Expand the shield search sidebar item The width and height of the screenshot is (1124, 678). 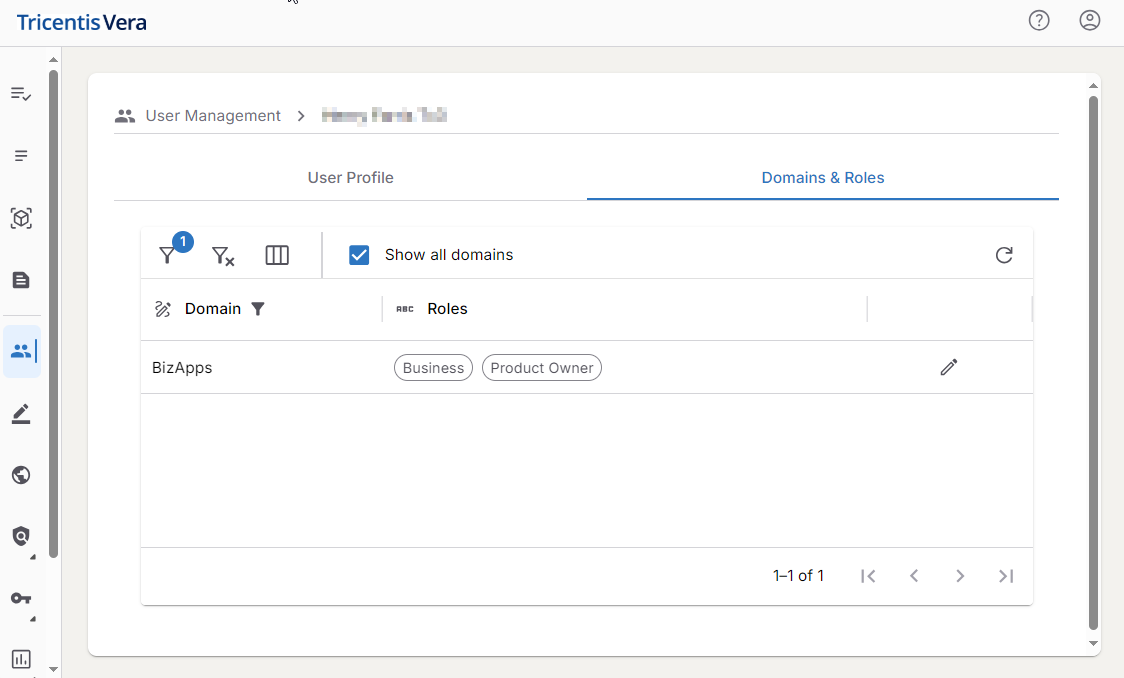pos(21,537)
